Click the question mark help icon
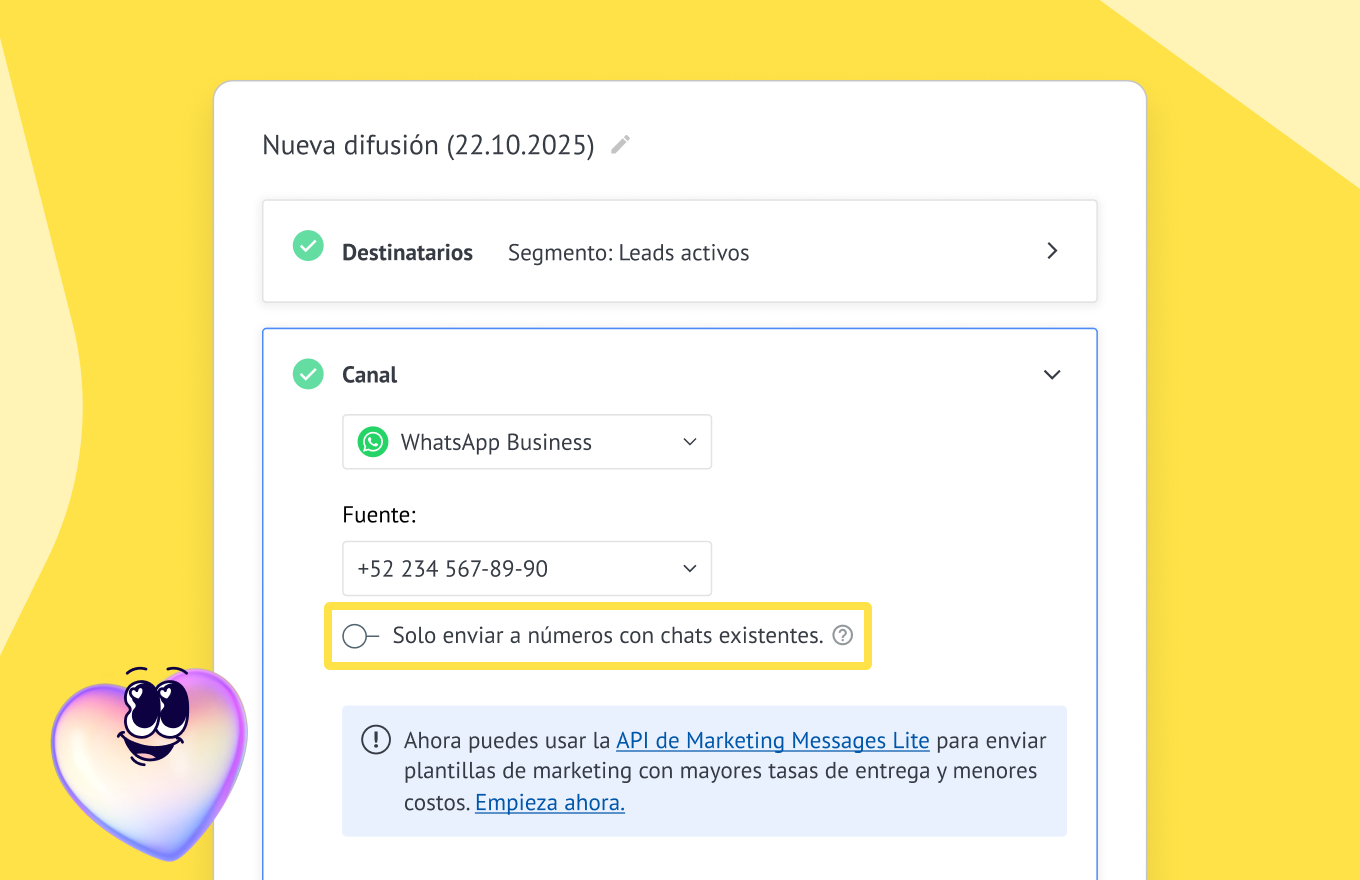Screen dimensions: 1360x880 (843, 635)
